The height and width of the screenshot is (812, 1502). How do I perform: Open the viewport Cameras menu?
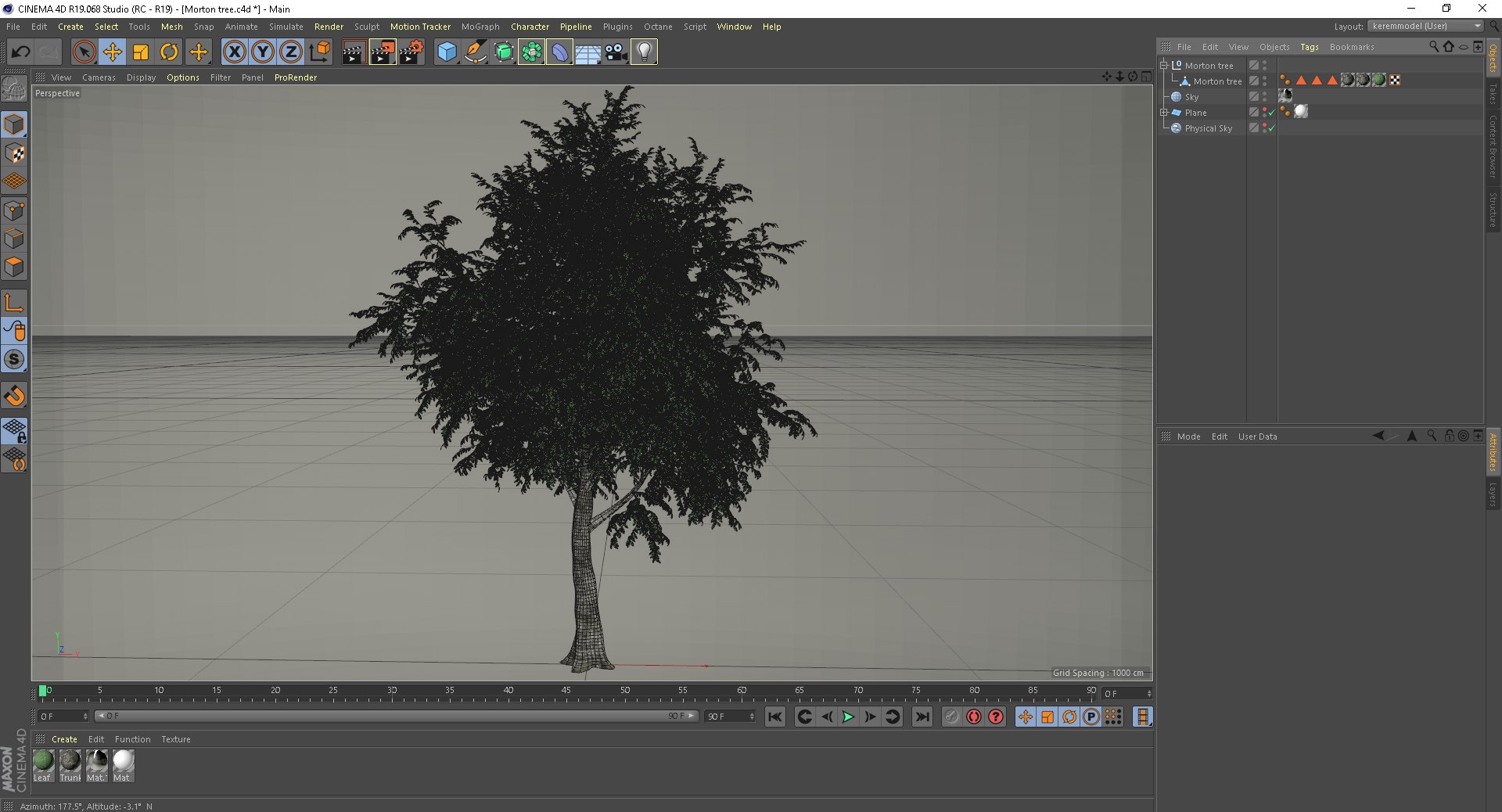coord(99,77)
